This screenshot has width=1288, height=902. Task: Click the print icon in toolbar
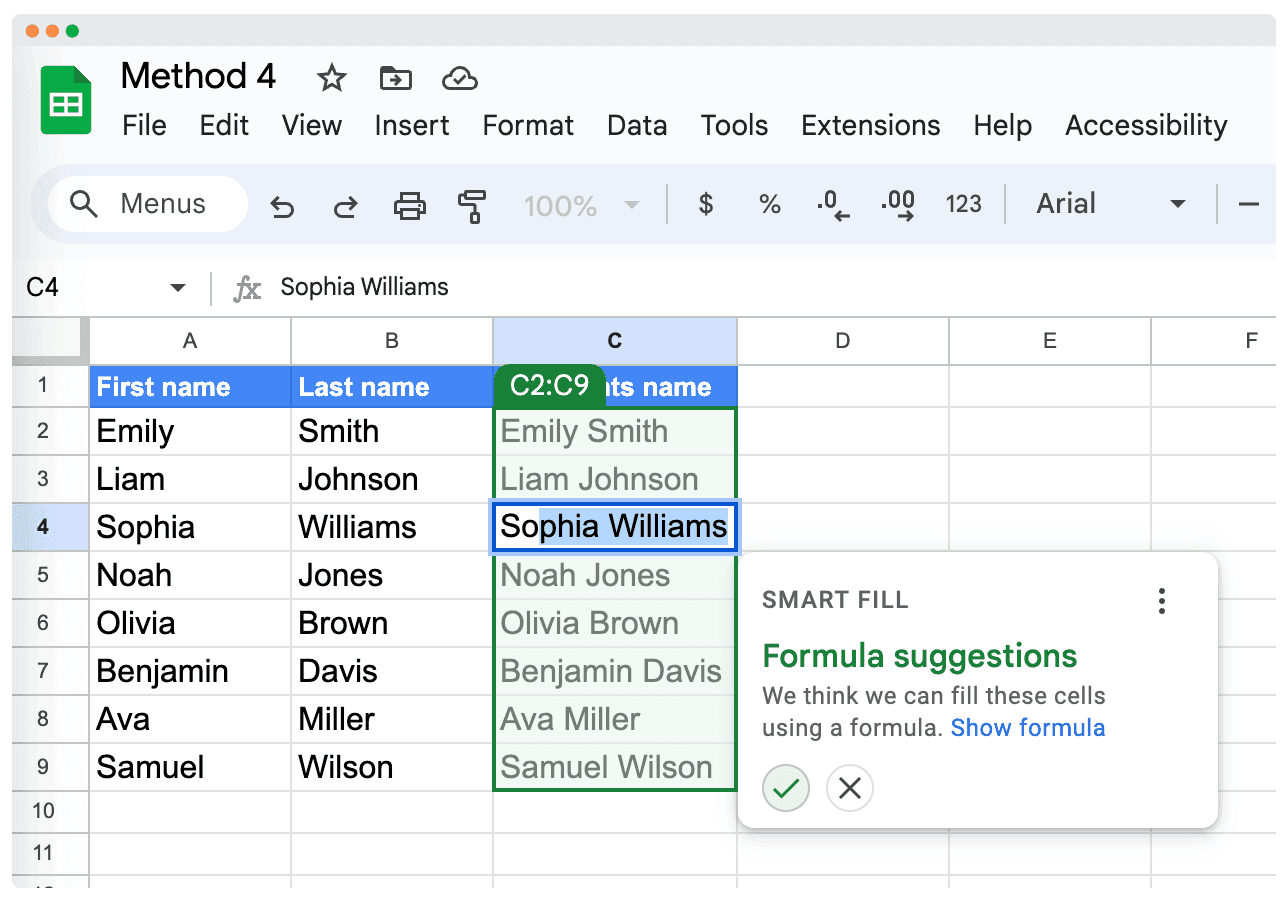pyautogui.click(x=409, y=206)
